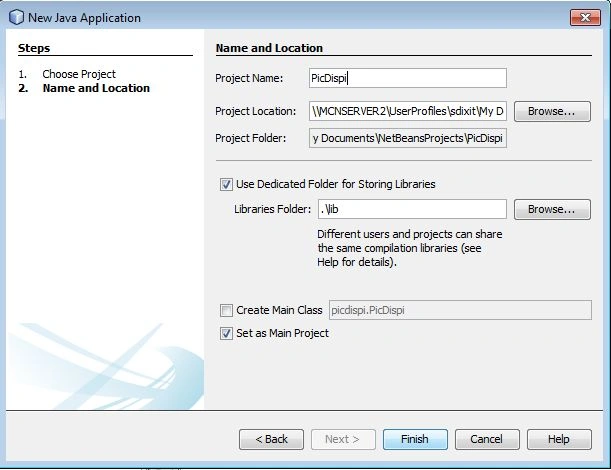Screen dimensions: 611x470
Task: Click the Project Folder label
Action: (251, 138)
